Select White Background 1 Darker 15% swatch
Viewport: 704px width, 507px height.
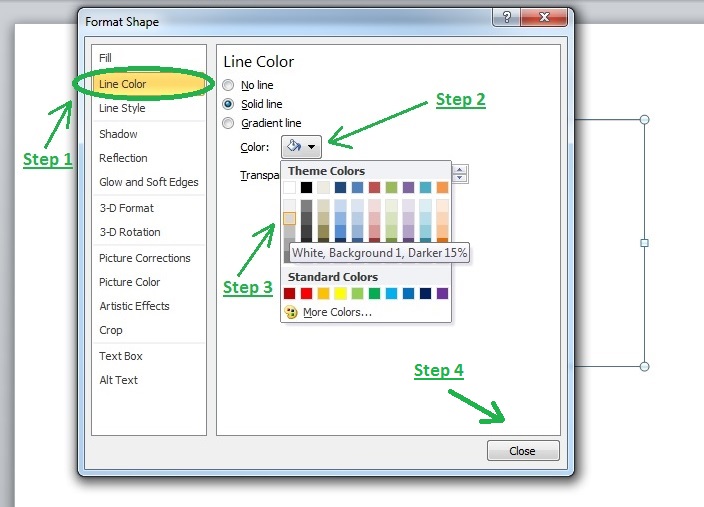click(x=290, y=219)
